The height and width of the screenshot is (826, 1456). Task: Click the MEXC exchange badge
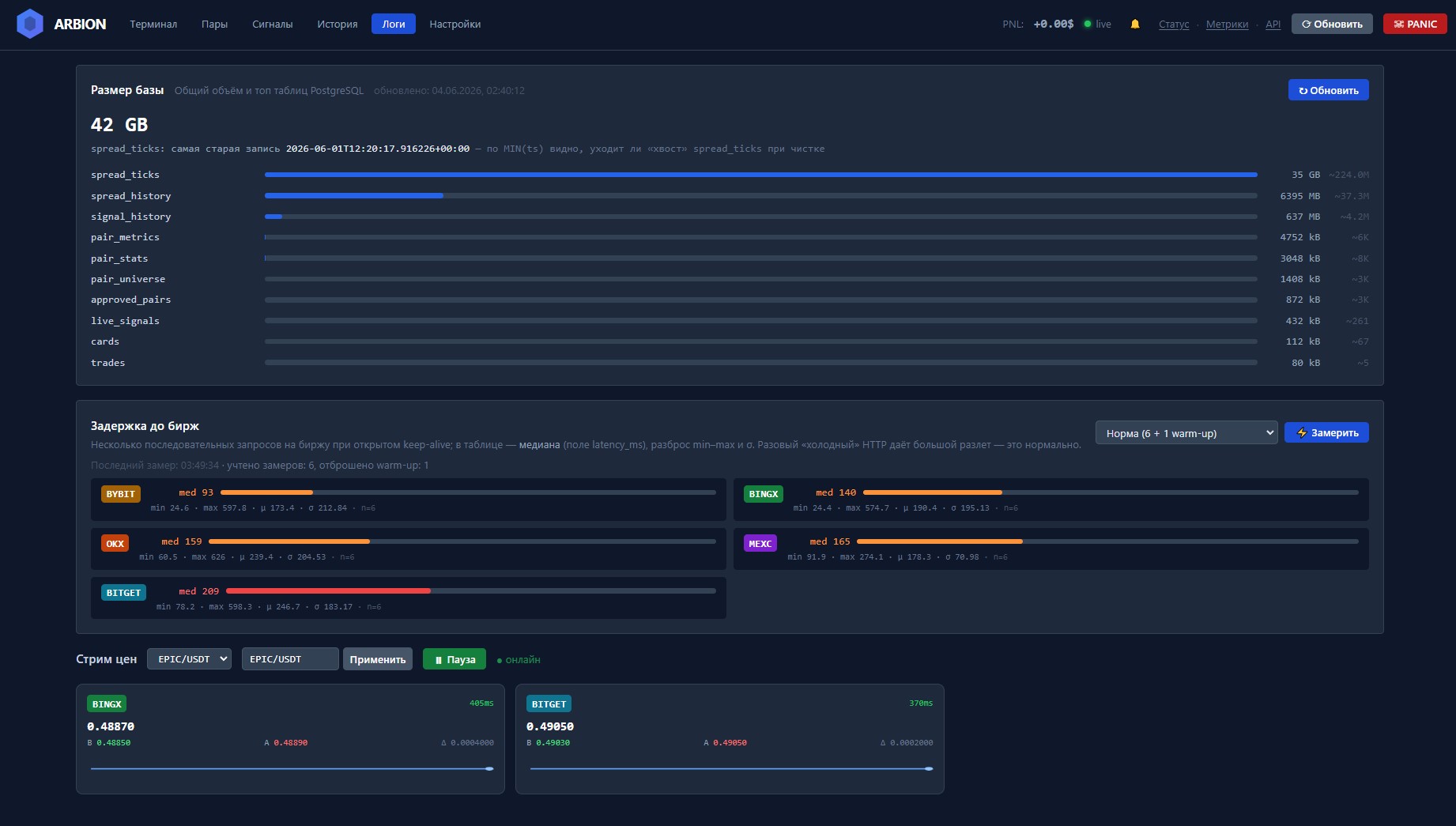760,543
